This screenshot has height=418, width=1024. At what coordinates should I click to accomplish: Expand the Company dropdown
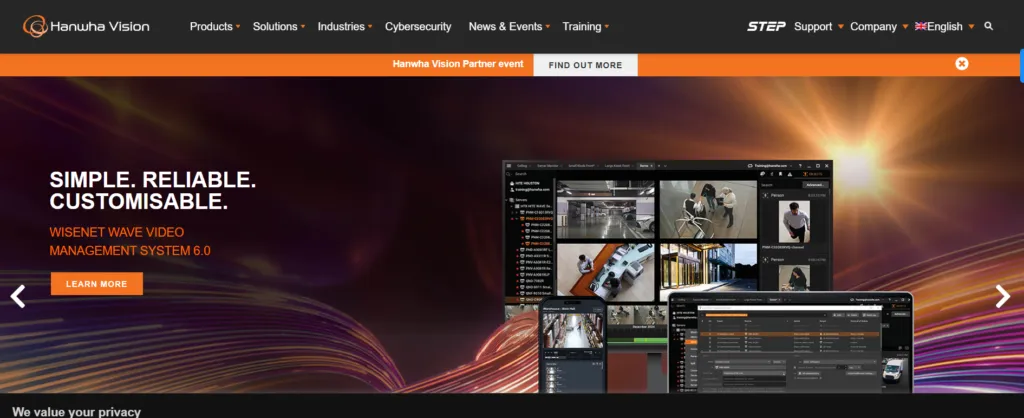[x=879, y=27]
